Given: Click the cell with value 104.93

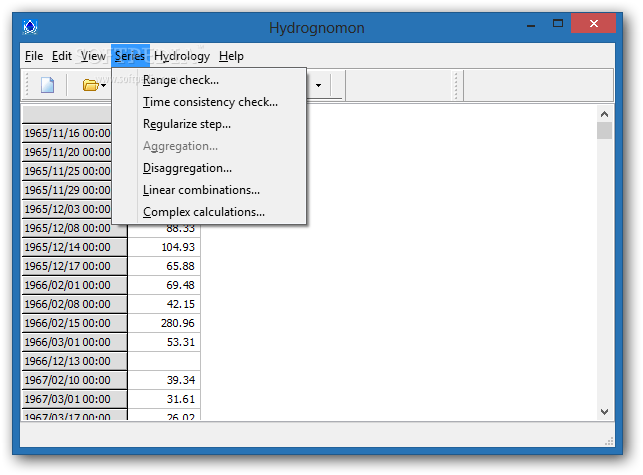Looking at the screenshot, I should [164, 247].
